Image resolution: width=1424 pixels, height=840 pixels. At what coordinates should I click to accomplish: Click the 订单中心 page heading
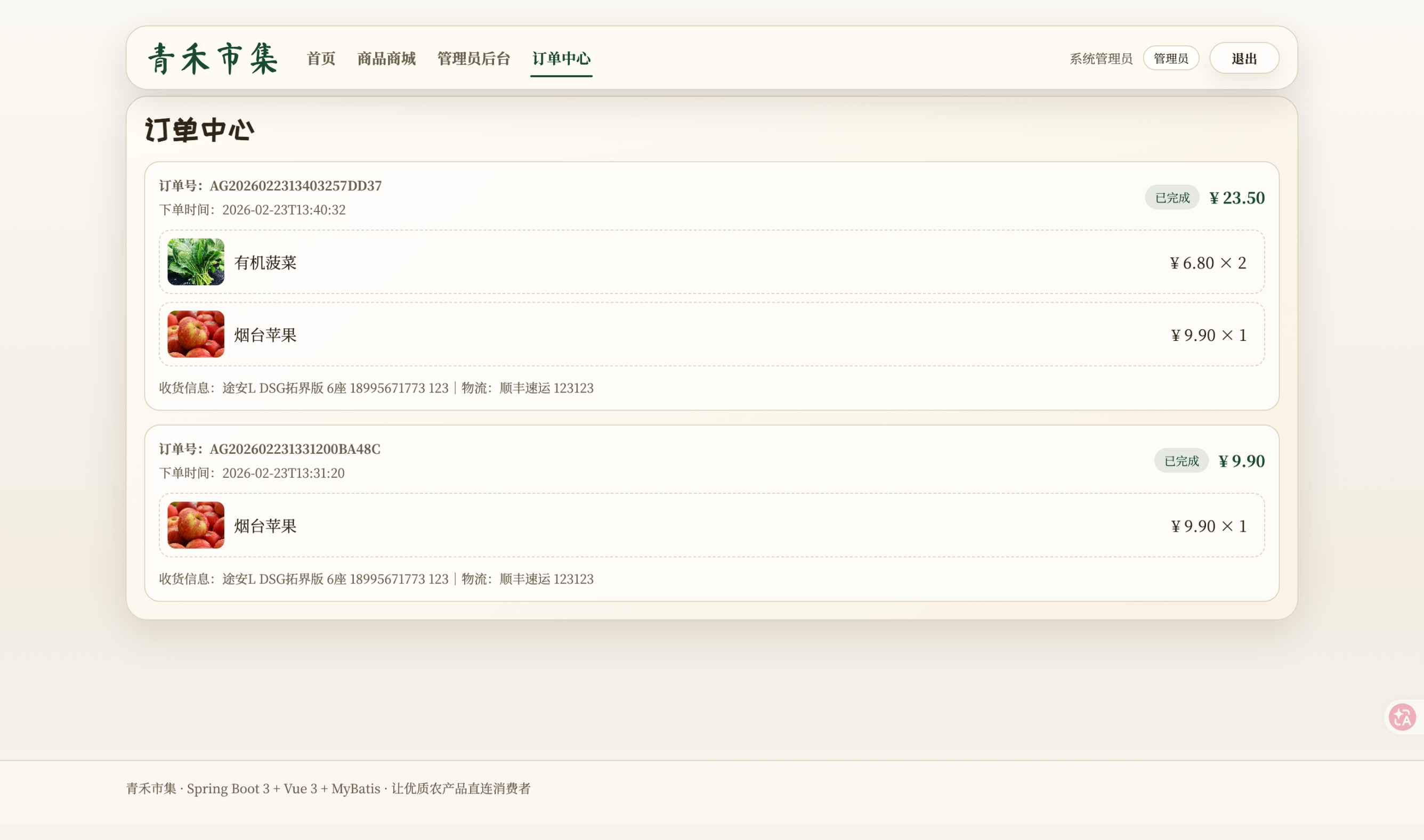[x=199, y=129]
